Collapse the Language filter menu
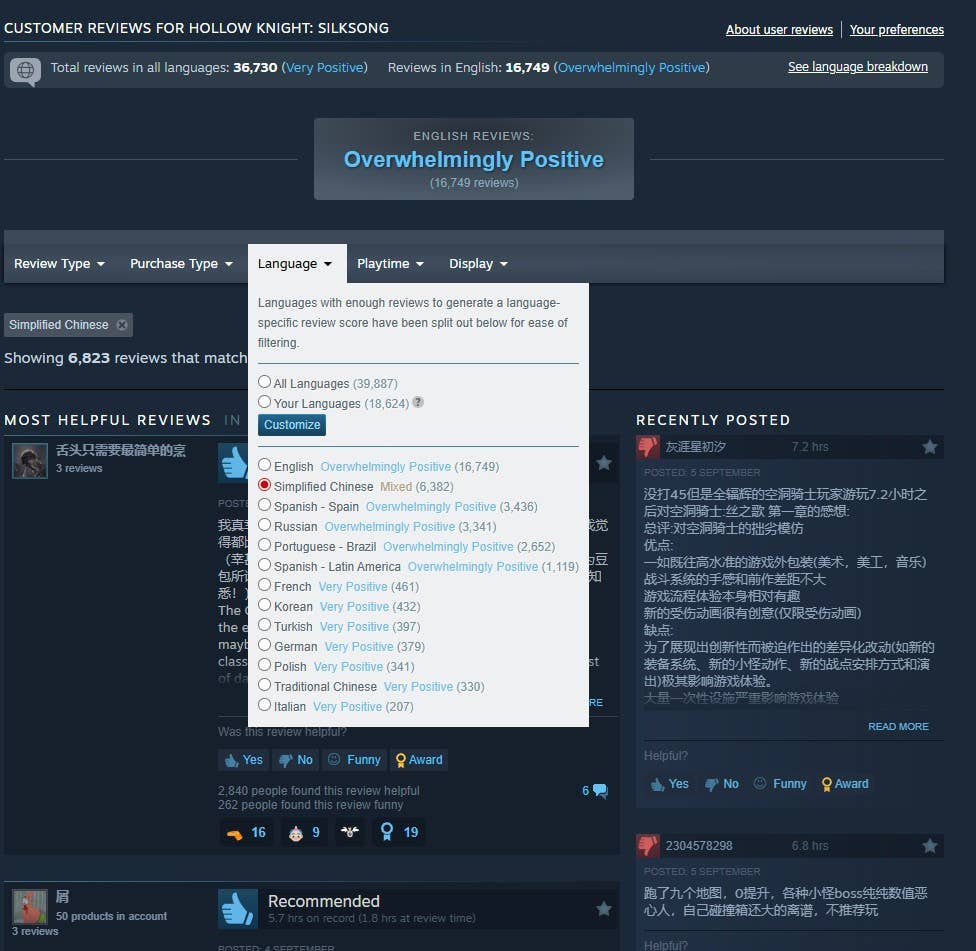 [295, 264]
